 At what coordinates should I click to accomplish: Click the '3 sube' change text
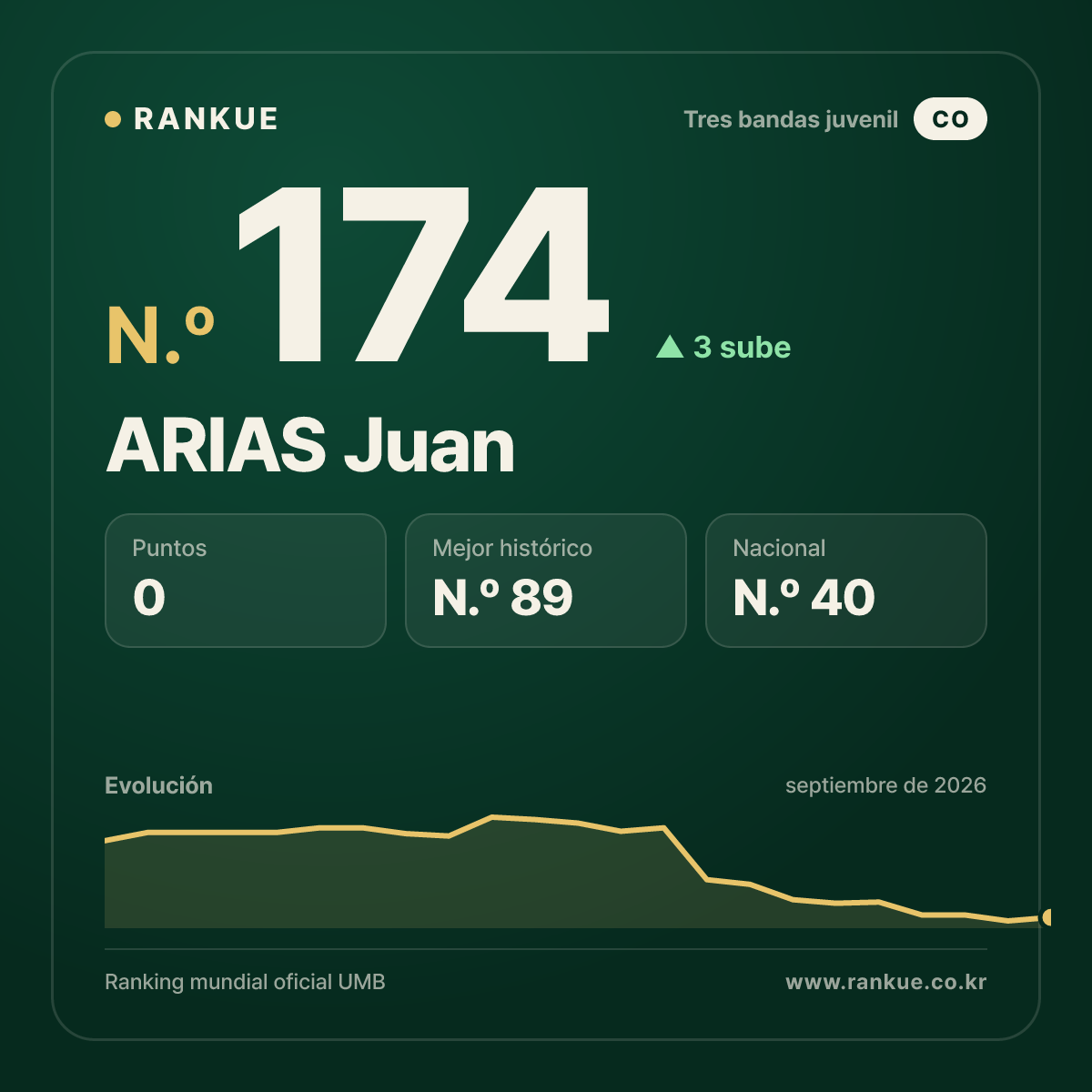click(742, 347)
